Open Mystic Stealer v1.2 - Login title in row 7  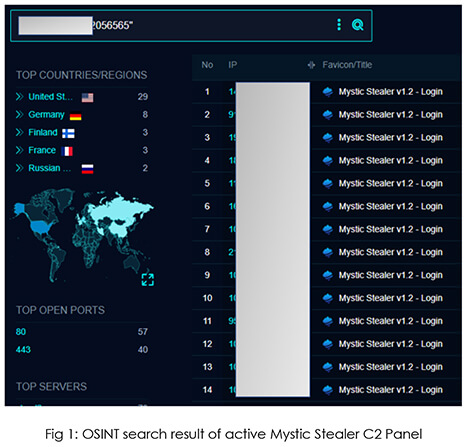click(391, 229)
